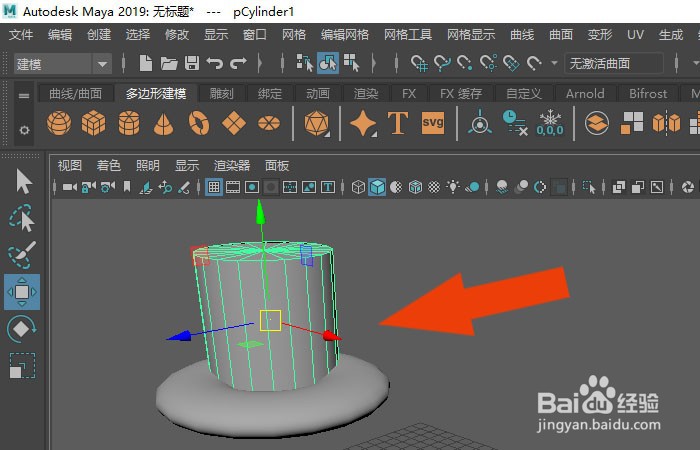Viewport: 700px width, 450px height.
Task: Switch to the 曲线/曲面 shelf tab
Action: pyautogui.click(x=75, y=94)
